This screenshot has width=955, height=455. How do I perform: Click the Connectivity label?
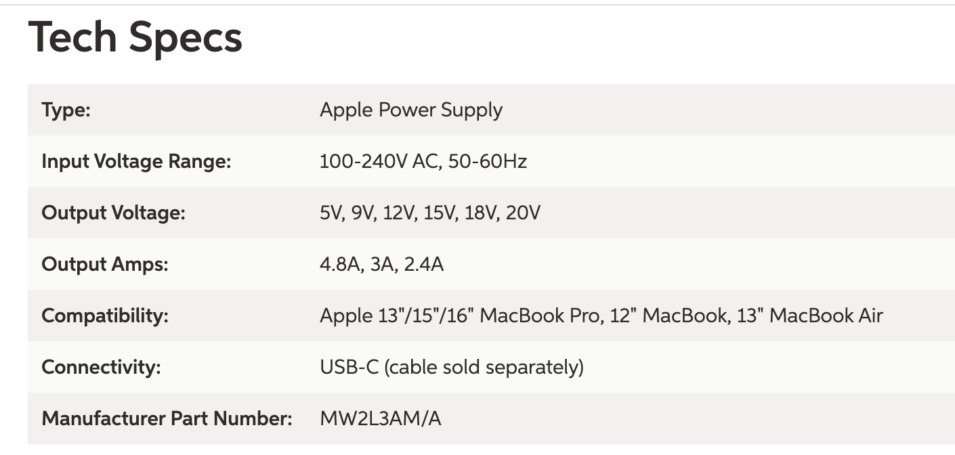(101, 367)
